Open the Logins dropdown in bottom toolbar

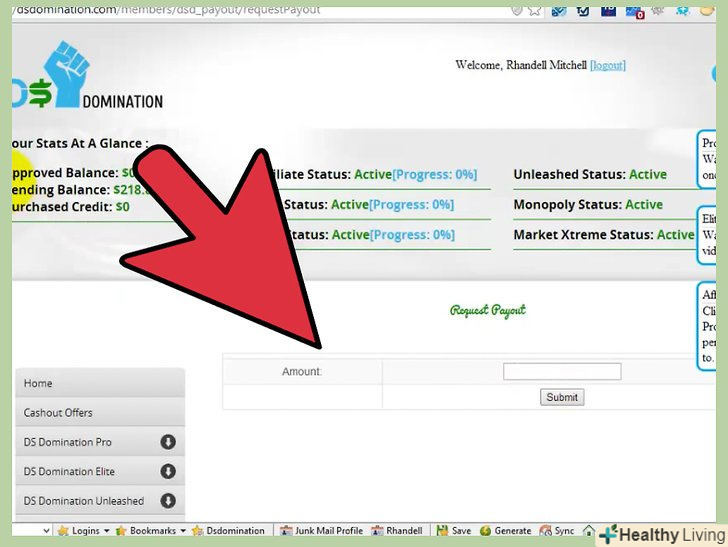(x=84, y=530)
